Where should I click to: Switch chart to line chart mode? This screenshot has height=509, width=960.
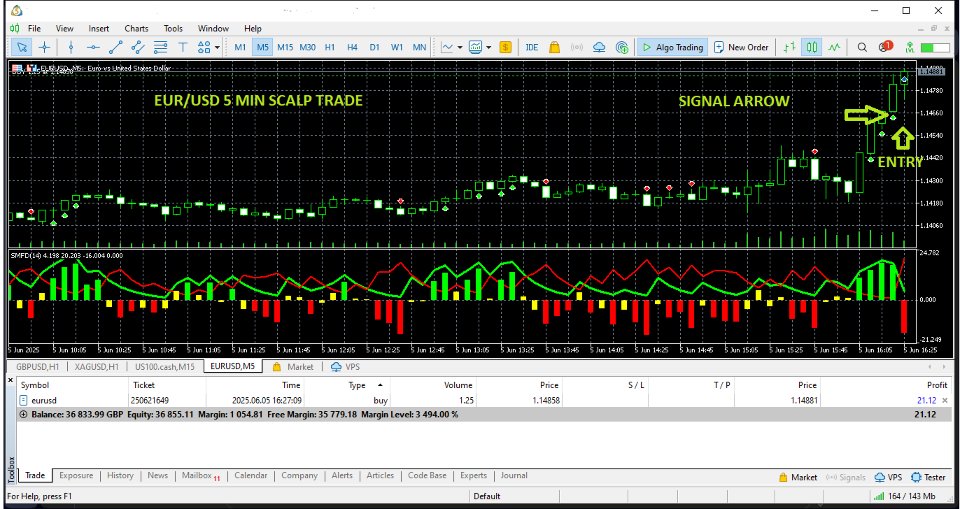(x=834, y=47)
